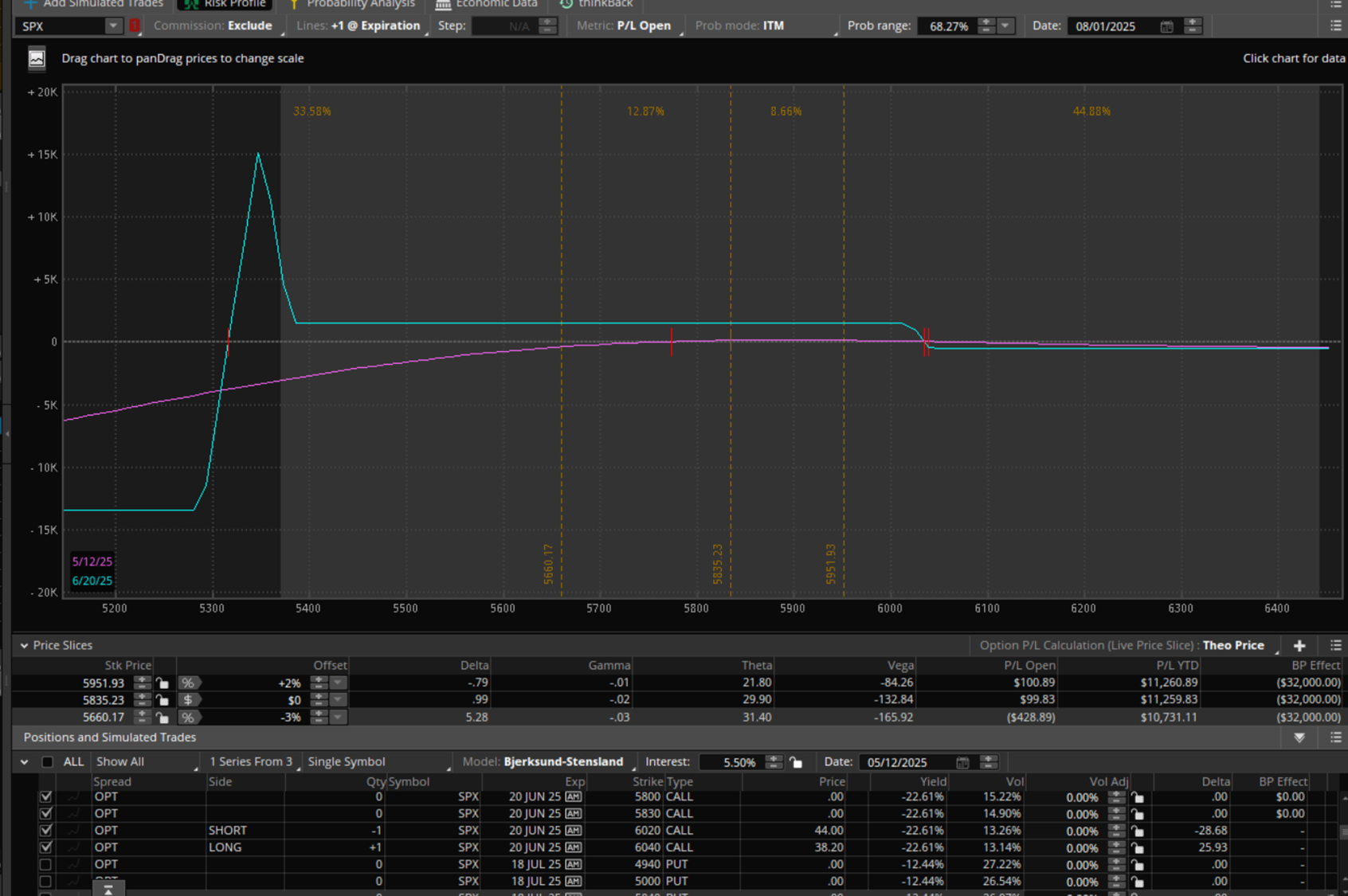Open the Show All filter dropdown
The width and height of the screenshot is (1348, 896).
point(145,762)
